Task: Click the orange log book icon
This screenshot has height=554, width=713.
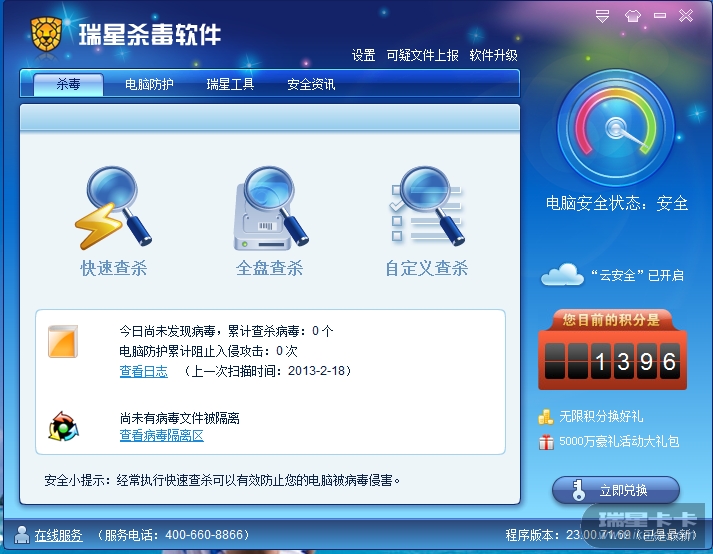Action: tap(63, 341)
